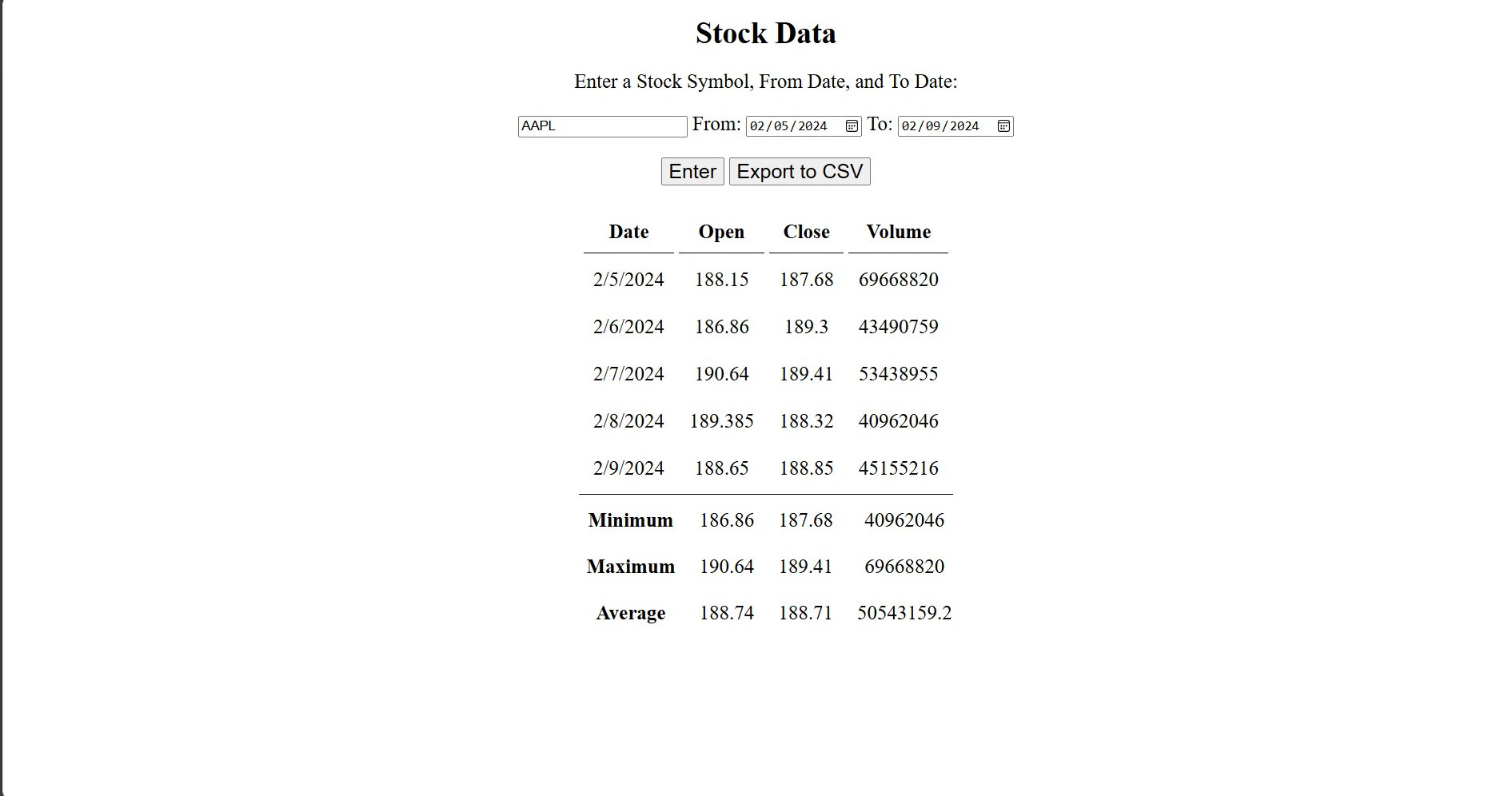Click the average volume value 50543159.2
Screen dimensions: 1512x796
(x=904, y=613)
